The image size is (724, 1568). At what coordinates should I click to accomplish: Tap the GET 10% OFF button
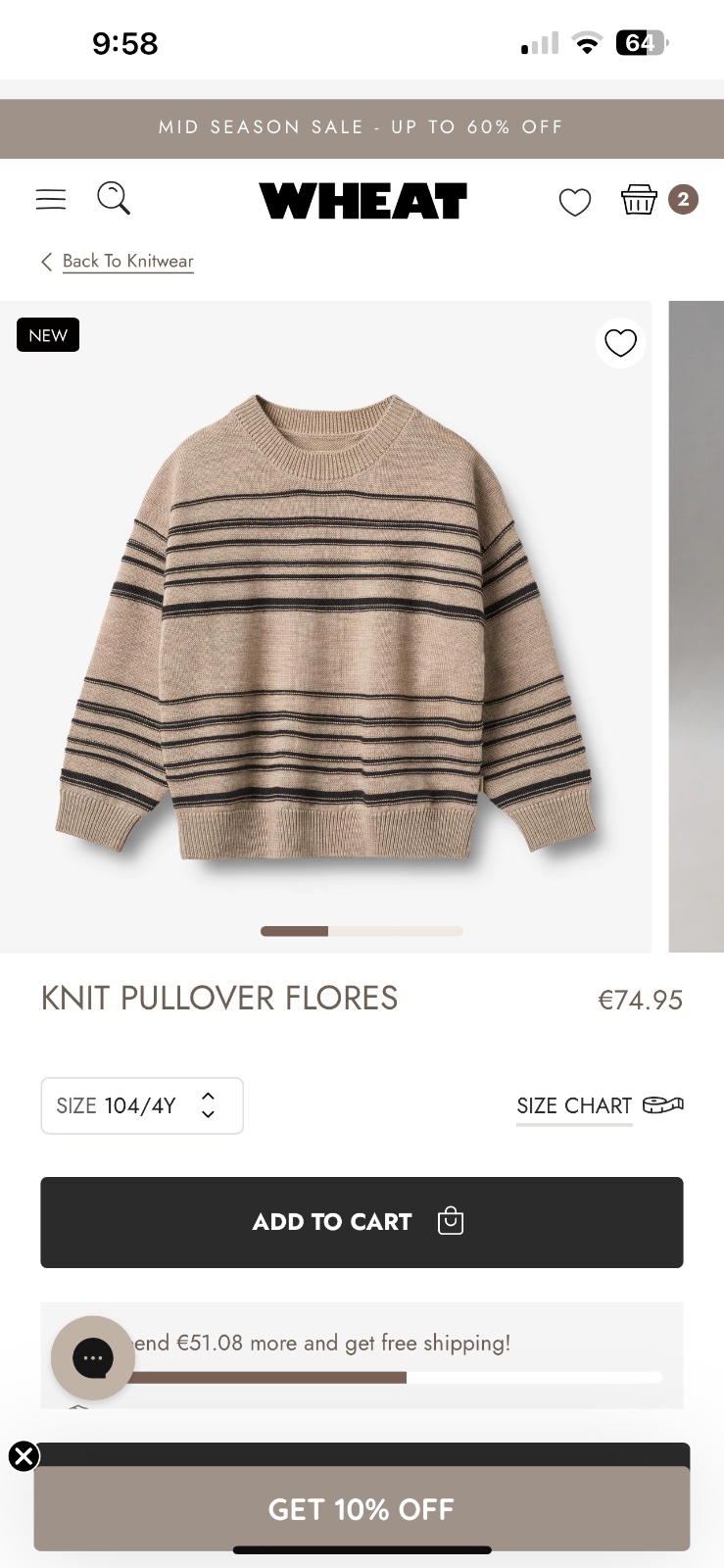[x=362, y=1509]
